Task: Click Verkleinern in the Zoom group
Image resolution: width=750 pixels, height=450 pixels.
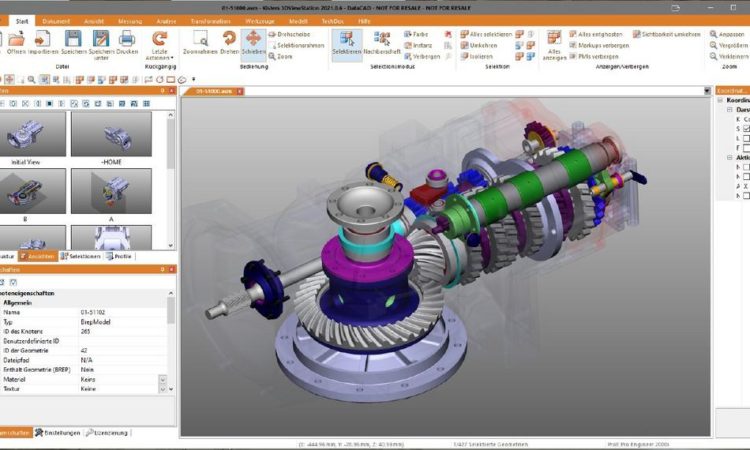Action: (x=728, y=56)
